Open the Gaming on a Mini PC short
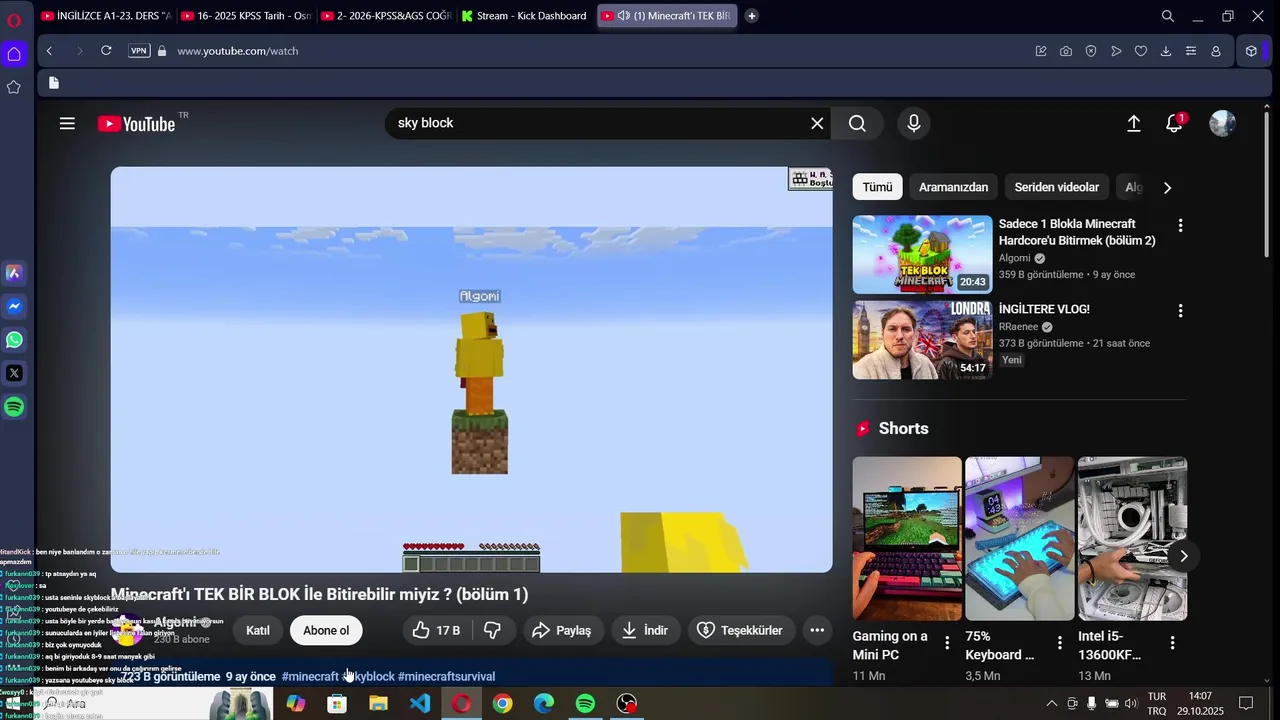Image resolution: width=1280 pixels, height=720 pixels. (x=907, y=538)
